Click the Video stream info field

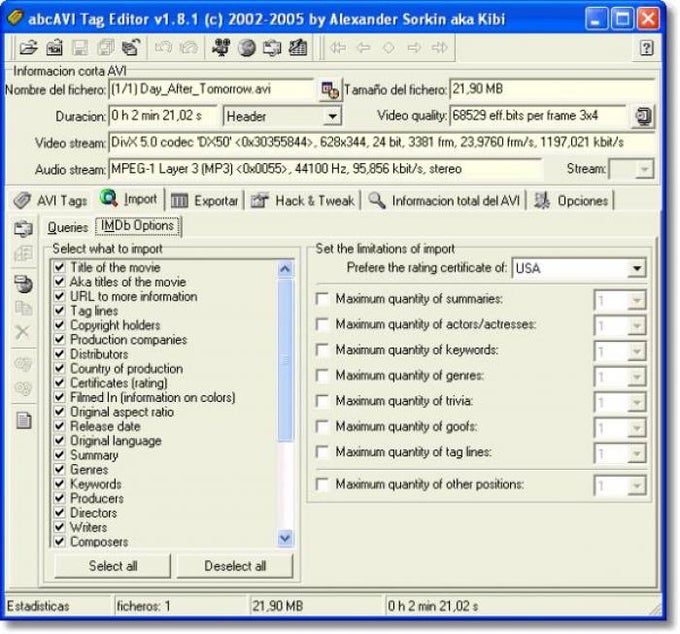coord(381,142)
